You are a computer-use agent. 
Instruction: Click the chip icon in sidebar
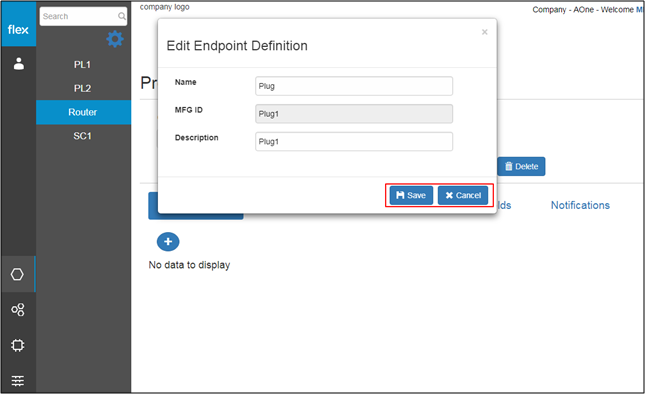coord(18,345)
